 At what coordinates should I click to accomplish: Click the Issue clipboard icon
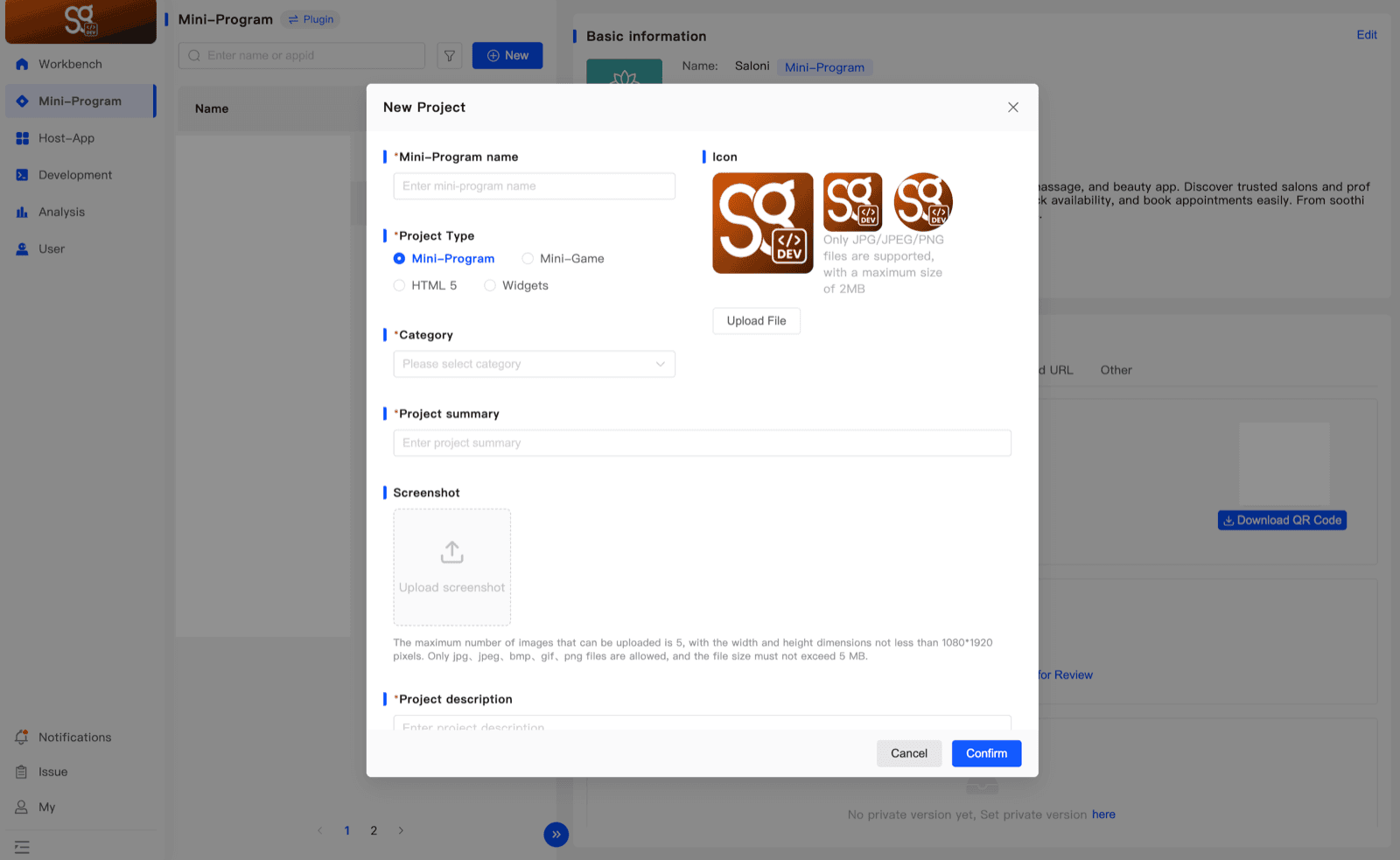[22, 772]
